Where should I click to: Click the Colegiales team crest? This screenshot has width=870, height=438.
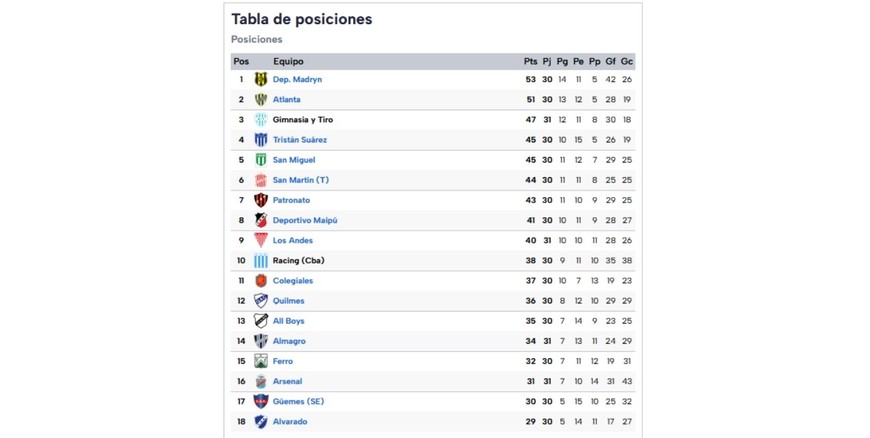[261, 281]
